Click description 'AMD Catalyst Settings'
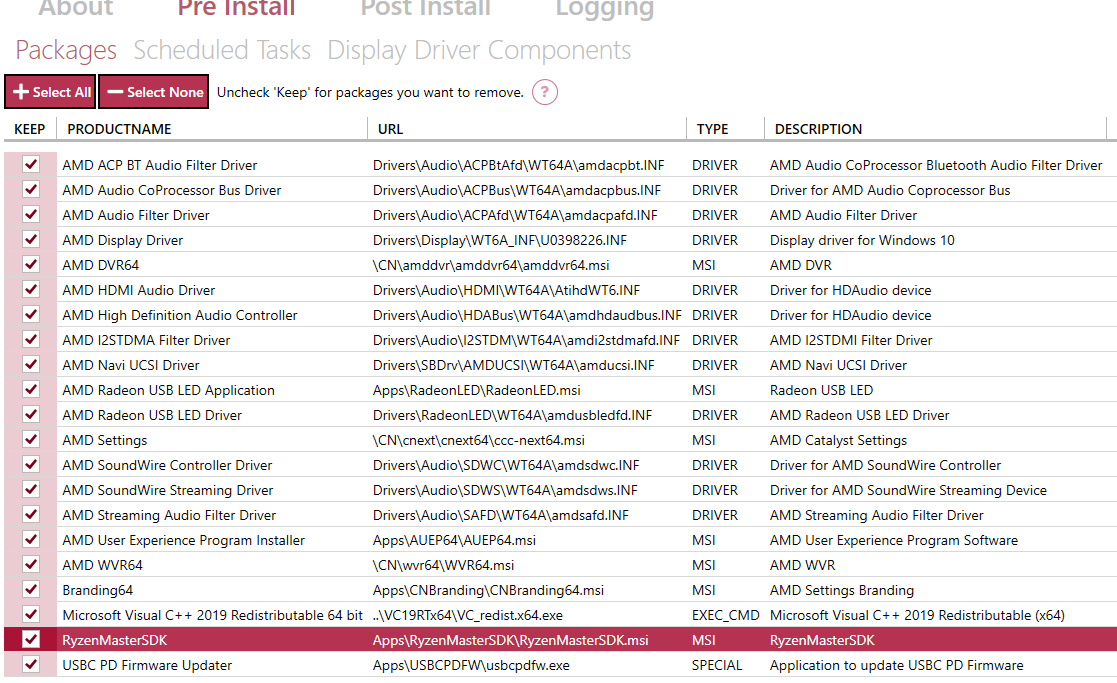This screenshot has height=683, width=1117. (838, 440)
